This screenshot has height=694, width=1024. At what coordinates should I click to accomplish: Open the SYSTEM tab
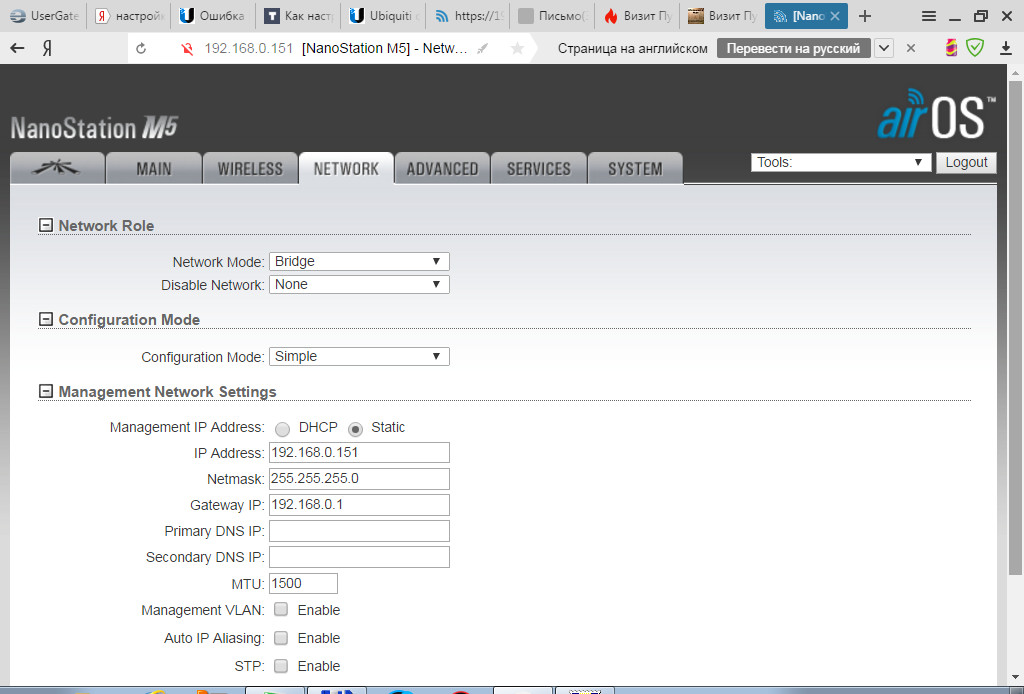tap(635, 168)
